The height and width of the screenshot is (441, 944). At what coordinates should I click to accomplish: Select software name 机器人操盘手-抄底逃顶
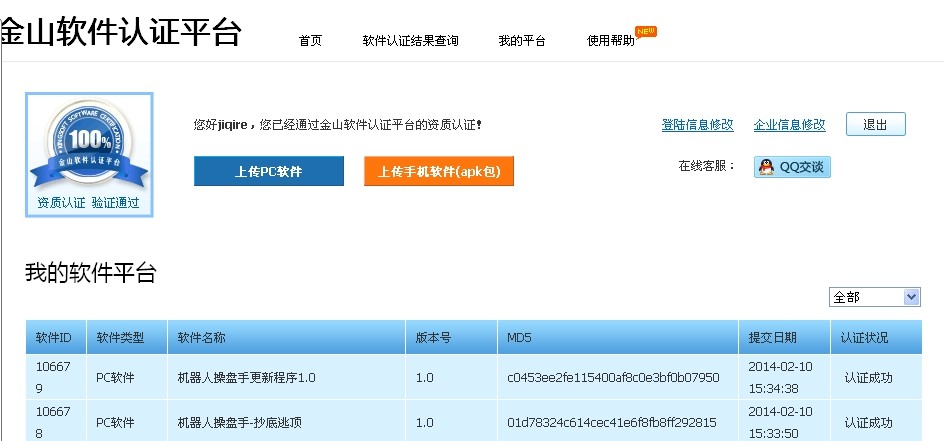point(240,423)
